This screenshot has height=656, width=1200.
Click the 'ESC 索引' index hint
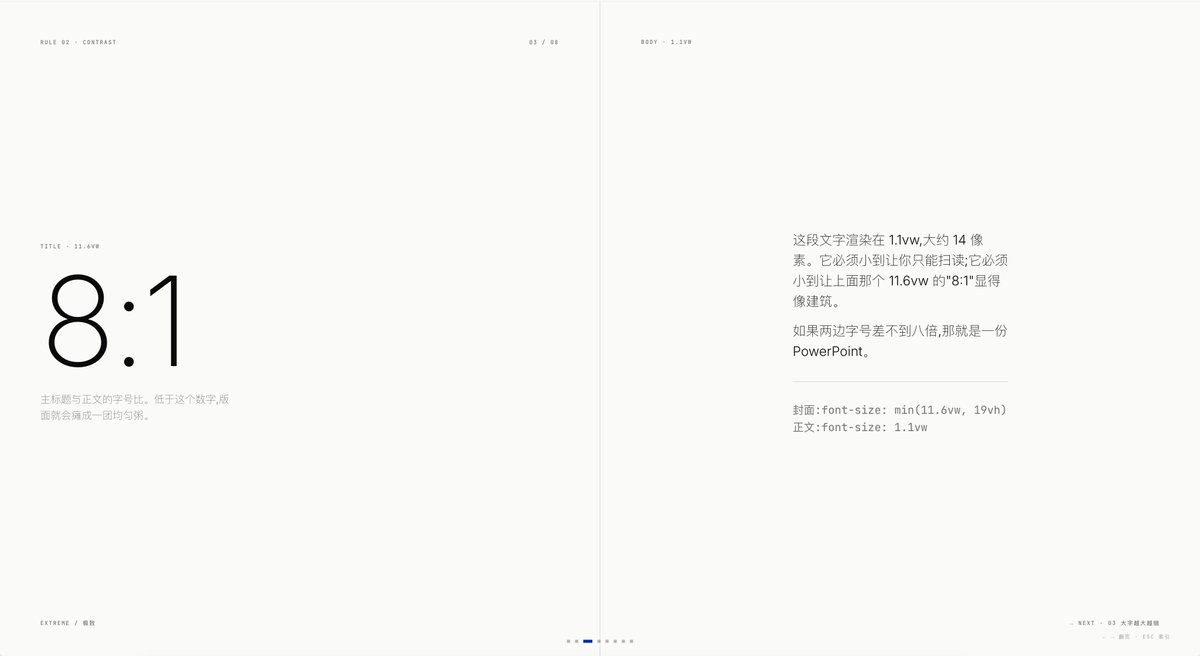pos(1157,636)
